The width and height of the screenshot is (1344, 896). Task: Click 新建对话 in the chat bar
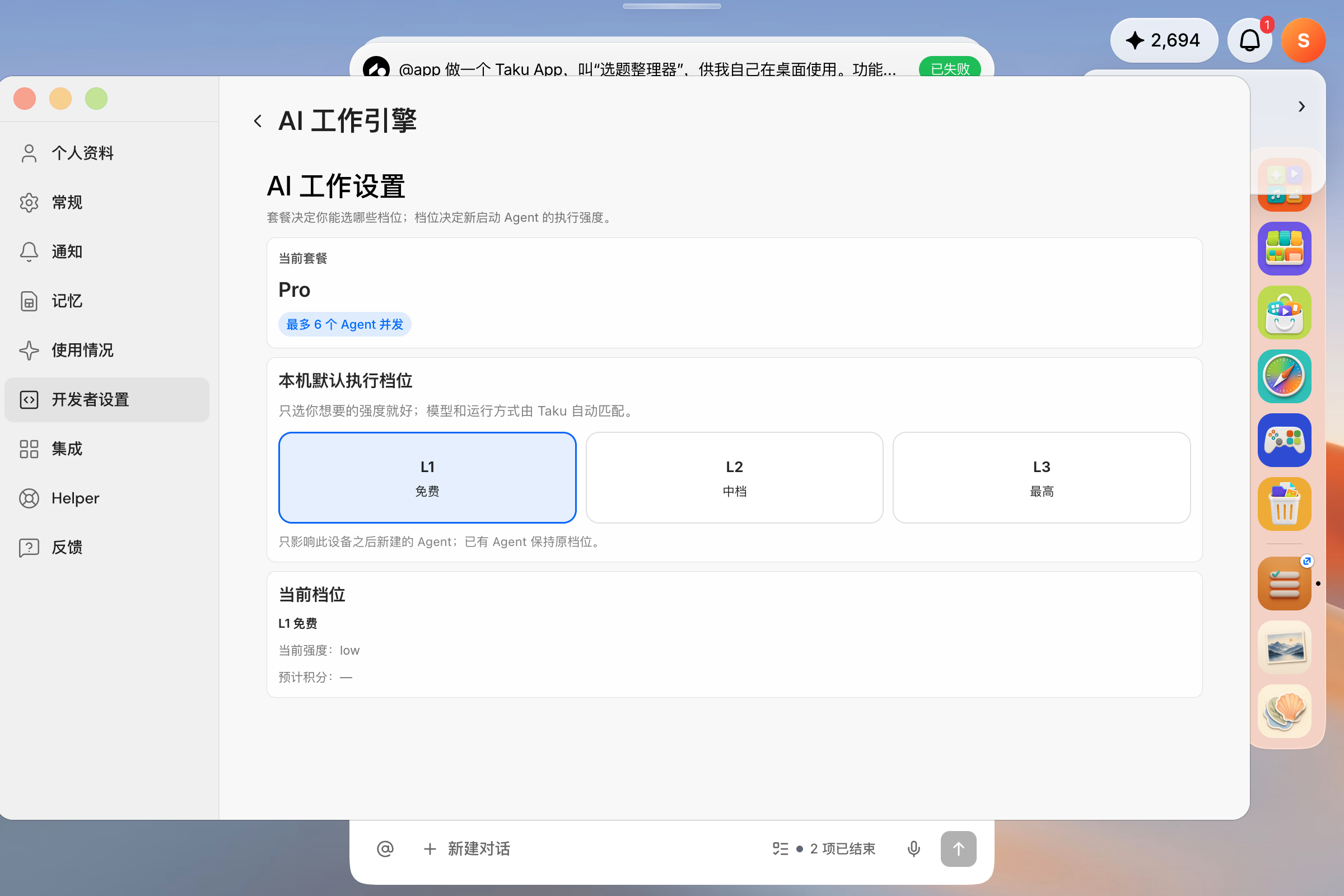(x=467, y=848)
